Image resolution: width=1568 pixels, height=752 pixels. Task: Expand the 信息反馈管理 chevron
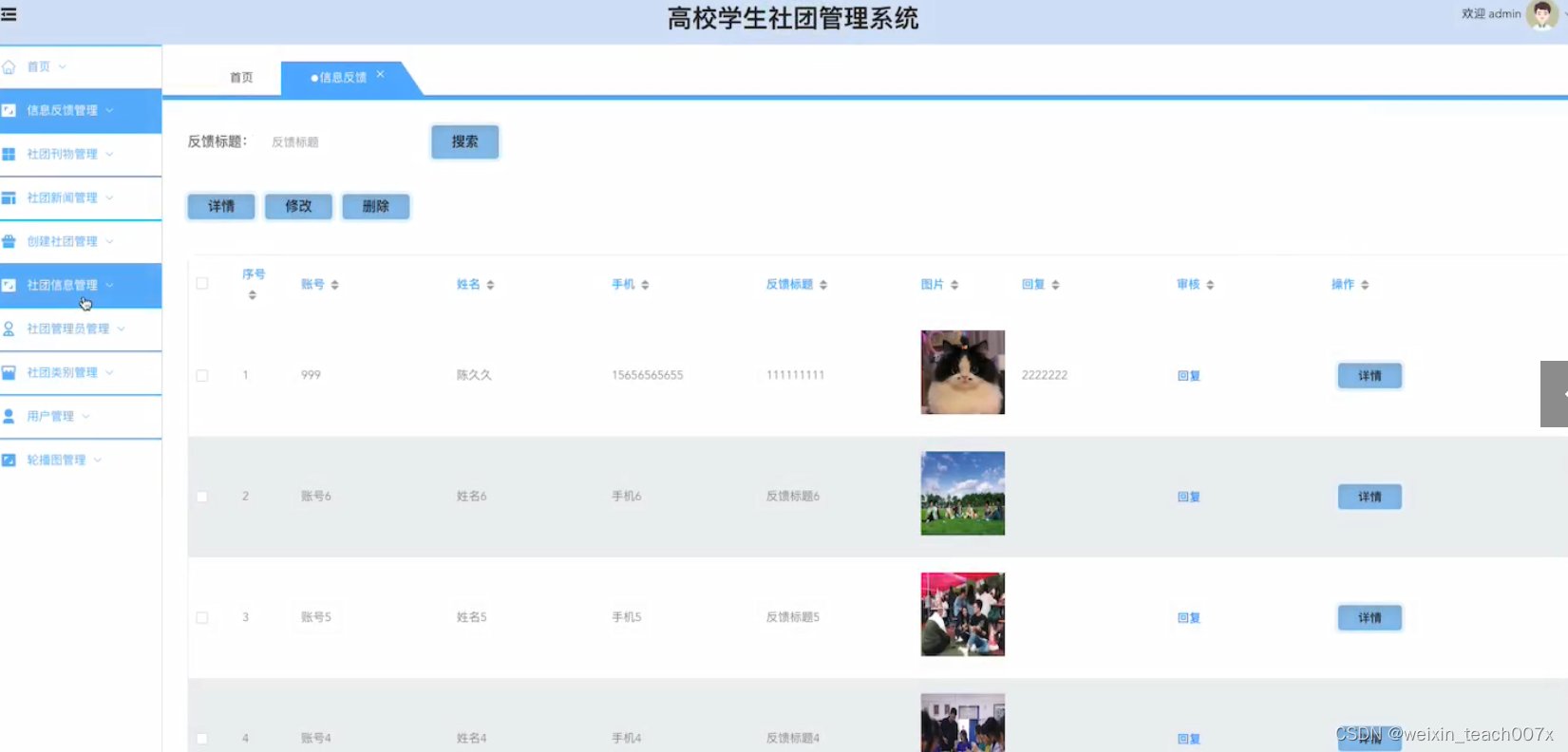[x=110, y=110]
